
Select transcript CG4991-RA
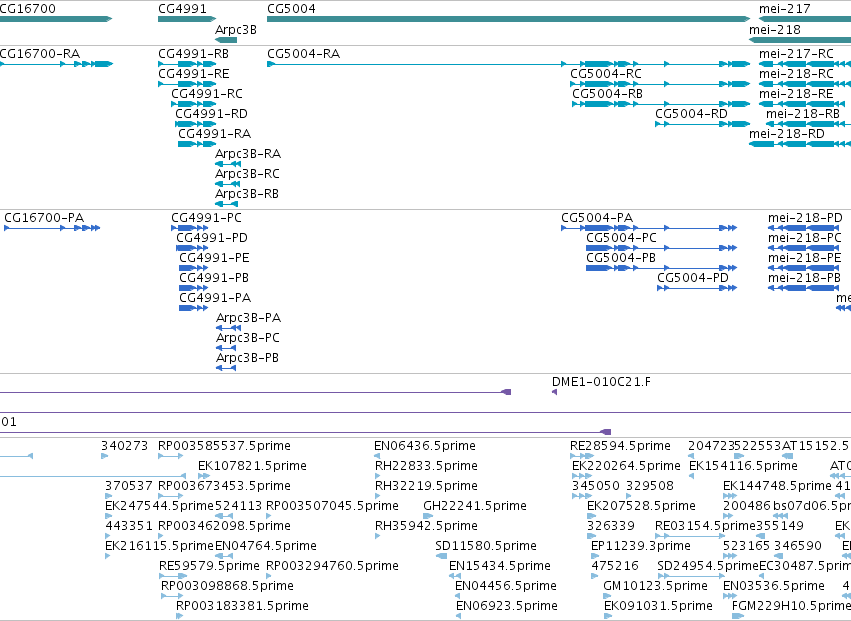214,134
